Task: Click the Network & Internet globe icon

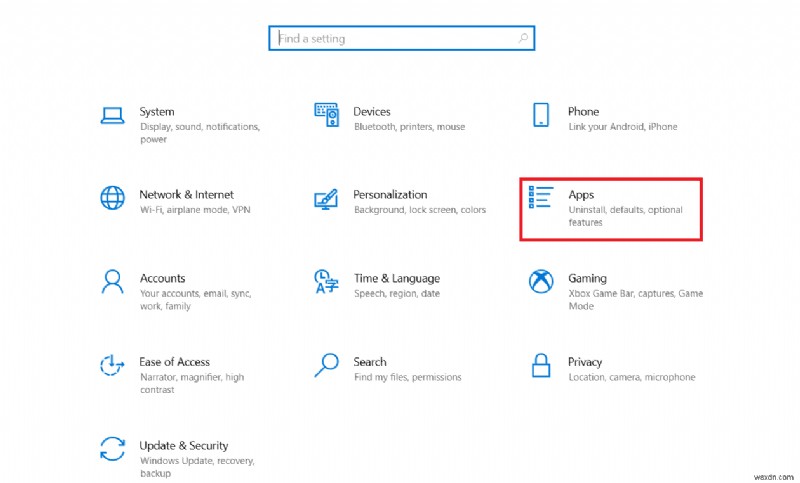Action: (113, 198)
